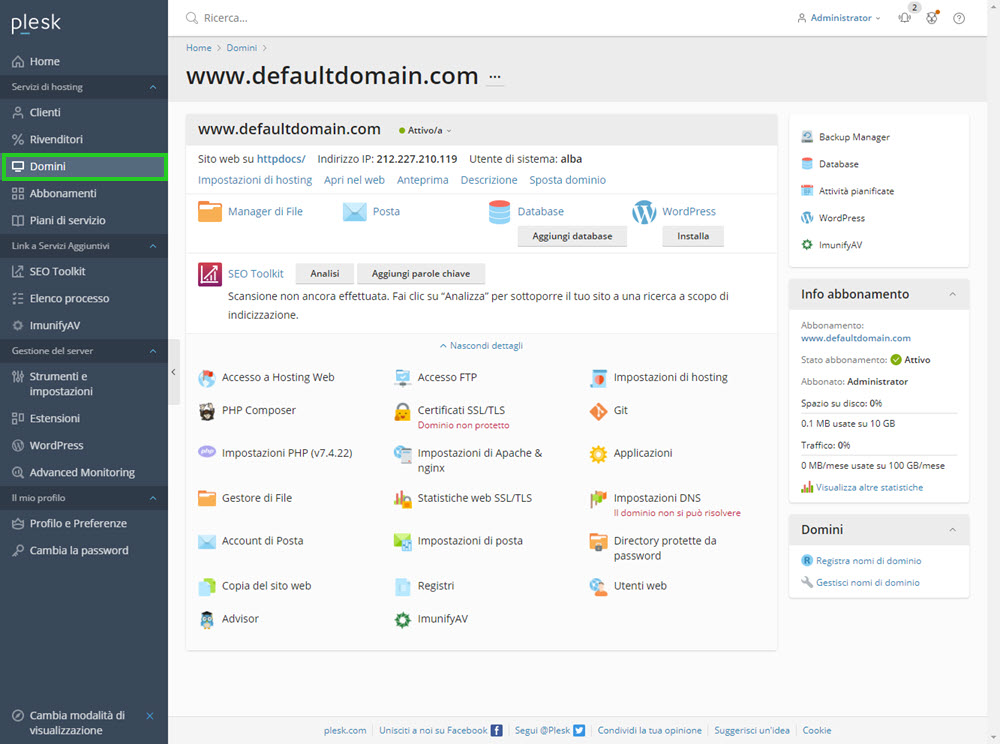Collapse the Info abbonamento panel
Screen dimensions: 1000x744
[x=952, y=295]
